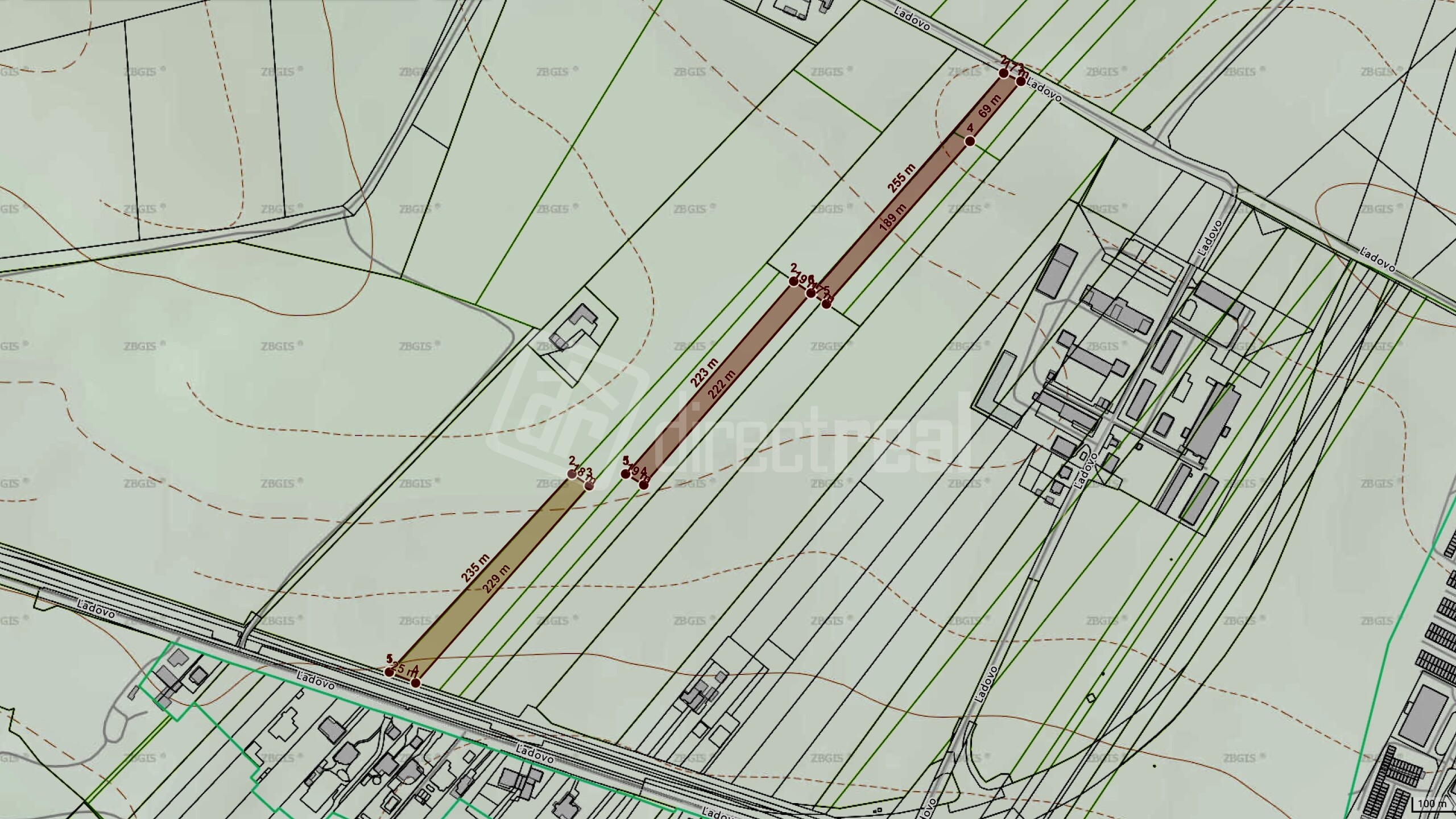This screenshot has height=819, width=1456.
Task: Click the 69 m segment label
Action: click(x=990, y=106)
